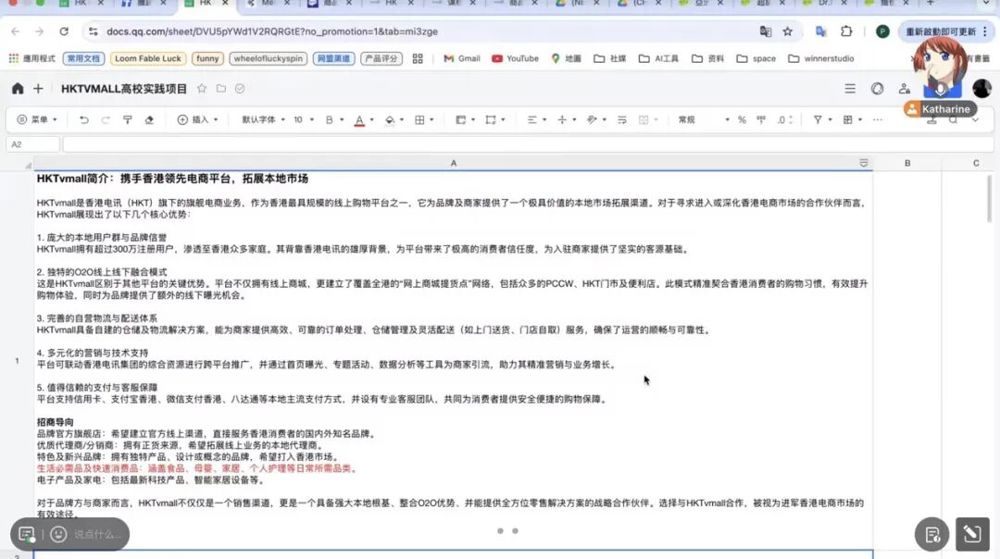The height and width of the screenshot is (559, 1000).
Task: Select column A header
Action: click(453, 163)
